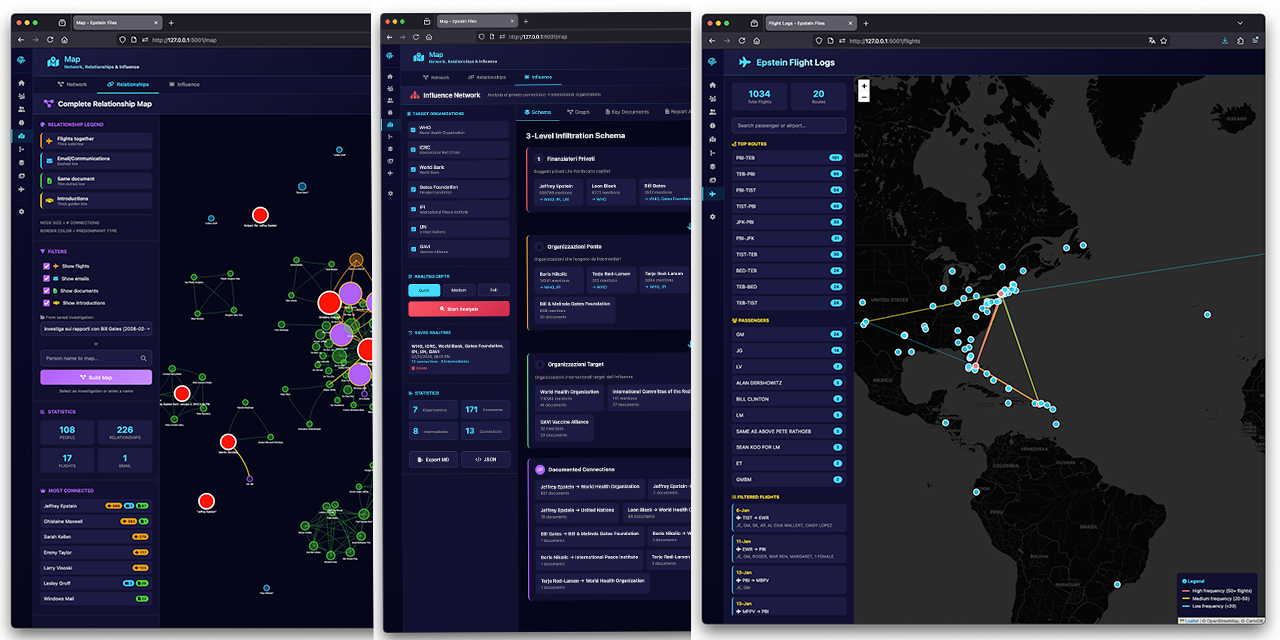
Task: Open Home icon in middle window sidebar
Action: (390, 77)
